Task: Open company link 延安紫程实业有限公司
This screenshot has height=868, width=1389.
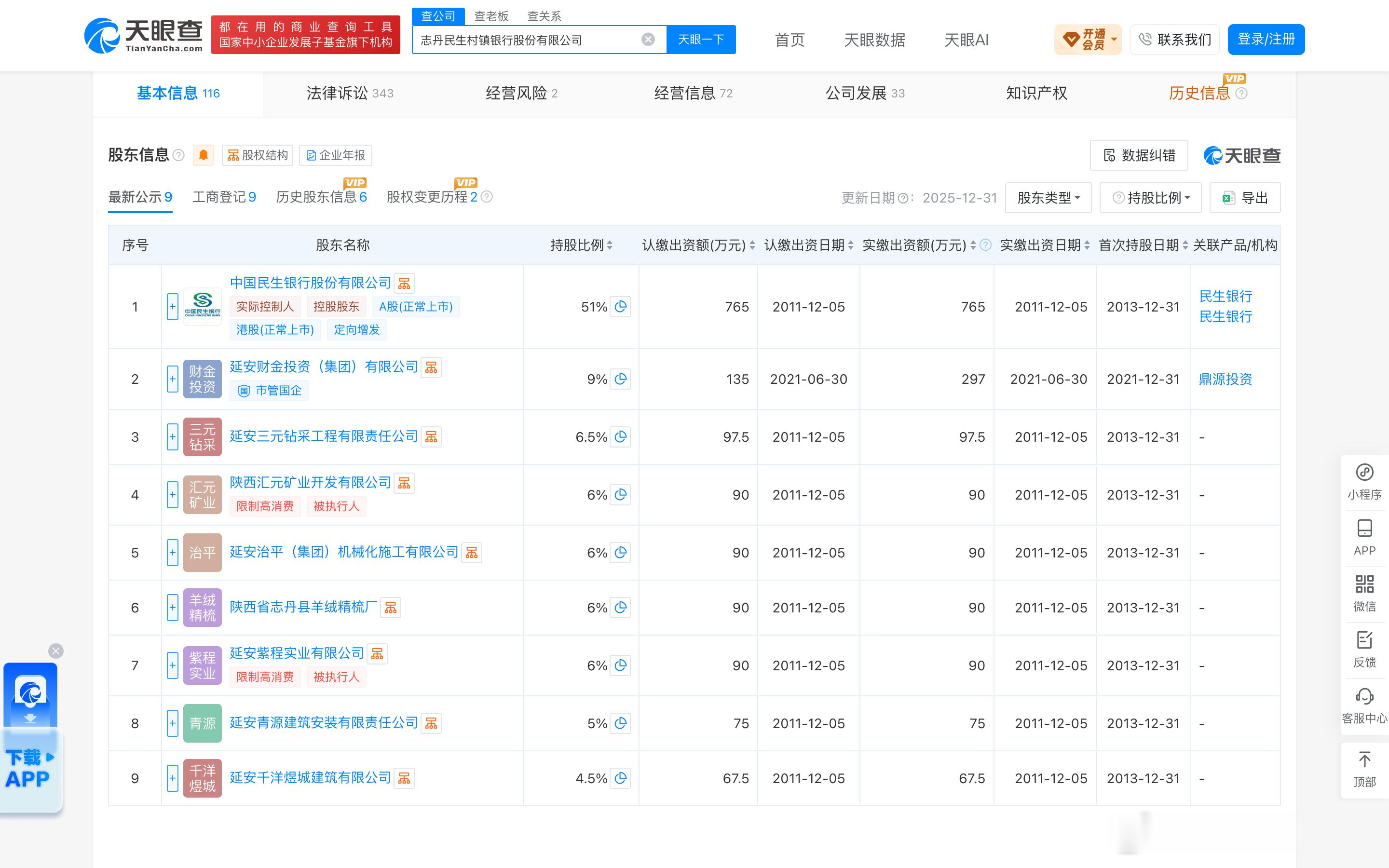Action: tap(297, 653)
